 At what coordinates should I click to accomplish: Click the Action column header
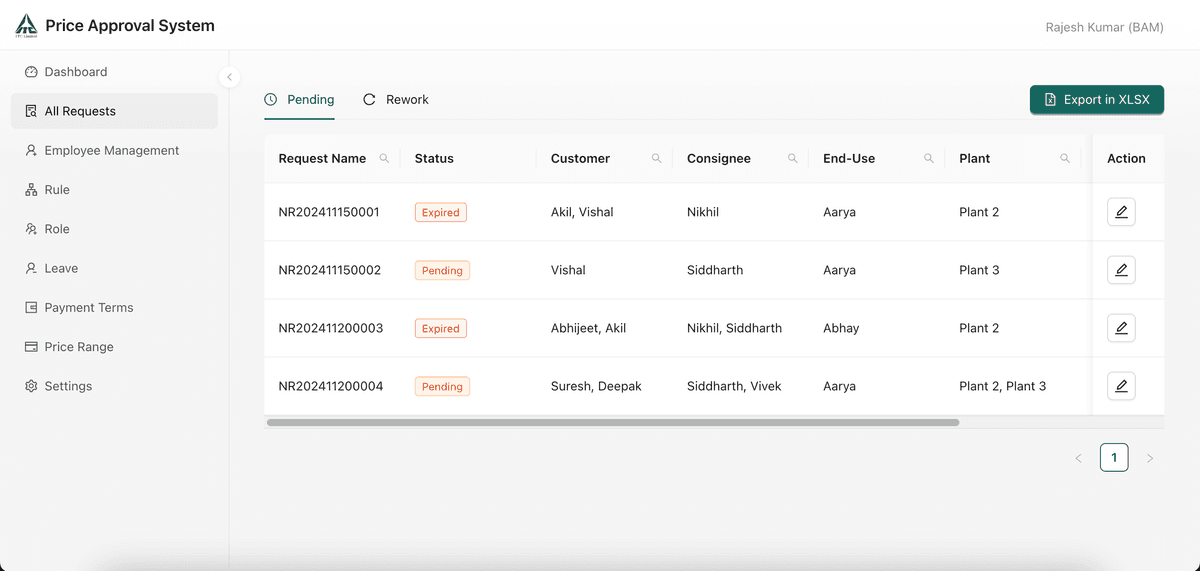click(x=1126, y=158)
